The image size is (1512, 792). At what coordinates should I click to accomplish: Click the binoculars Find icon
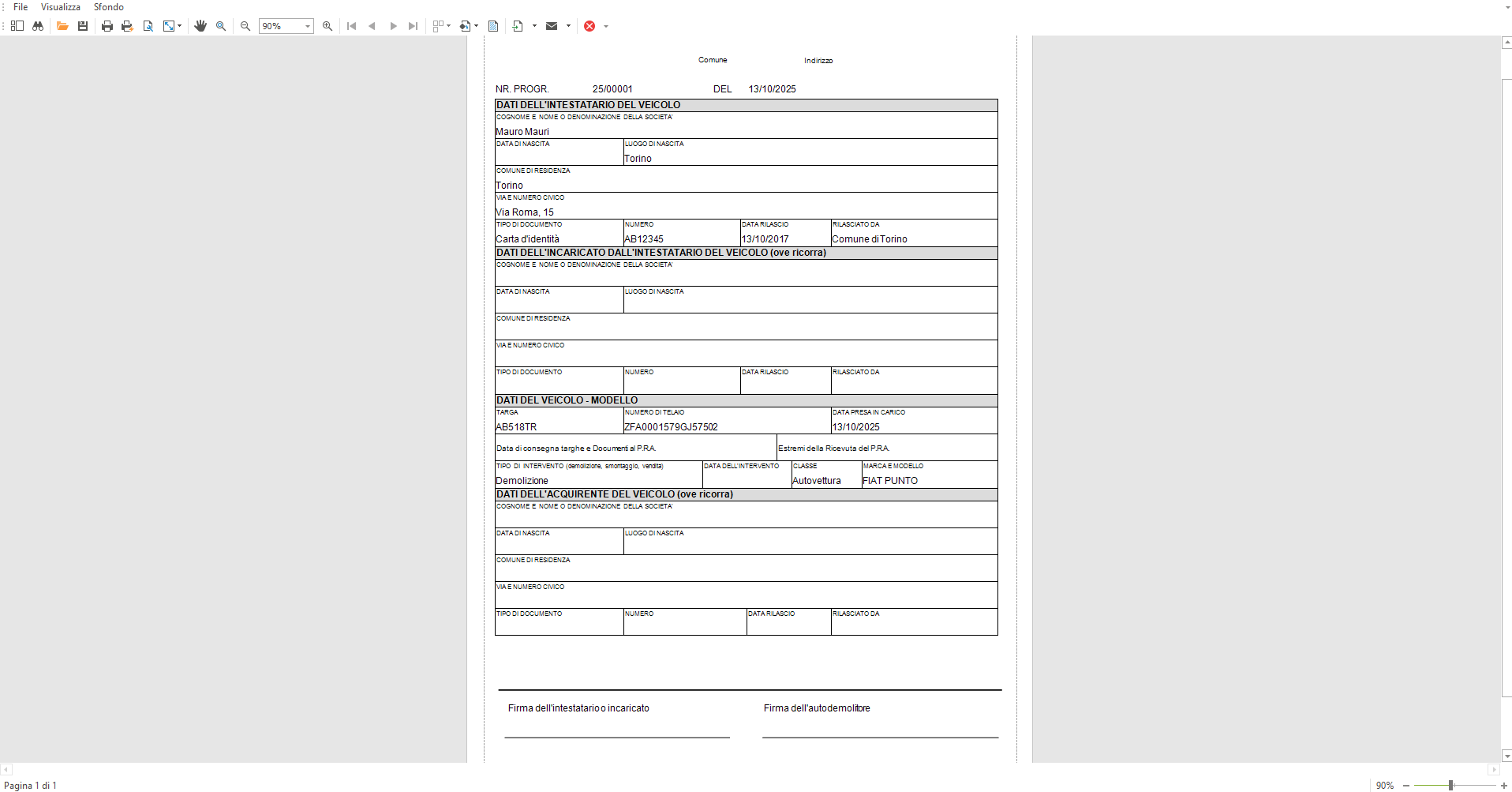point(38,26)
